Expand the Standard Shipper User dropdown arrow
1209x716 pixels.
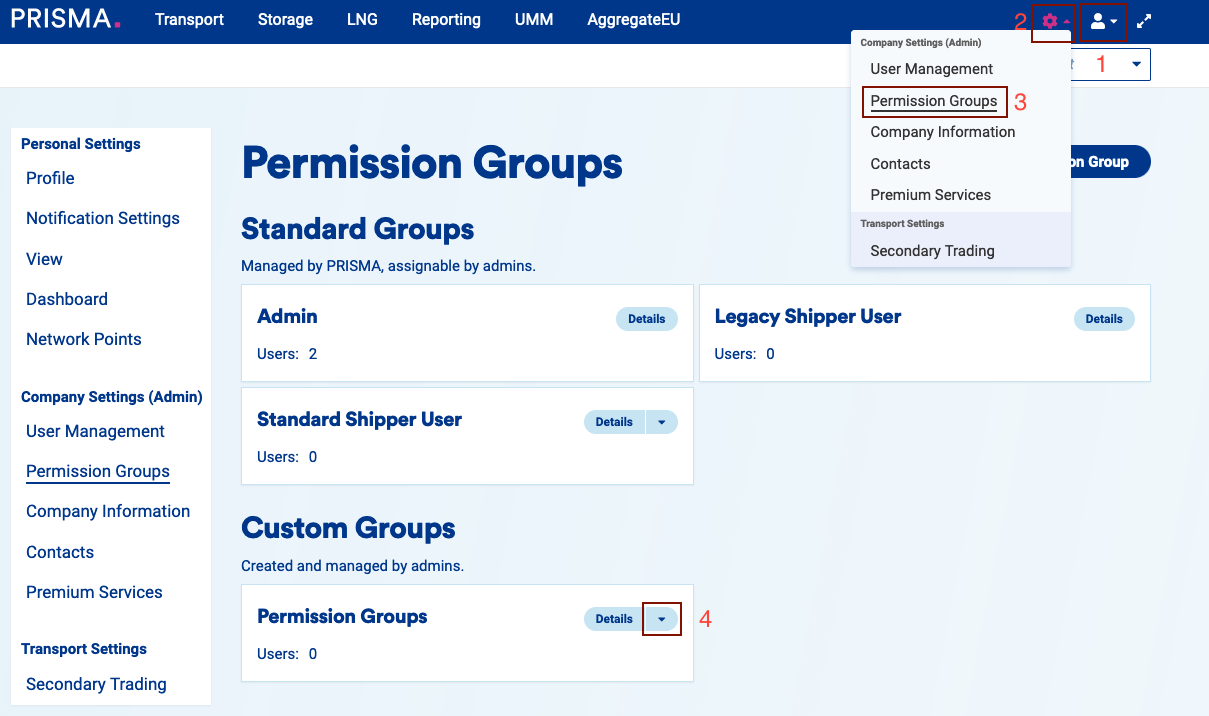pyautogui.click(x=661, y=422)
